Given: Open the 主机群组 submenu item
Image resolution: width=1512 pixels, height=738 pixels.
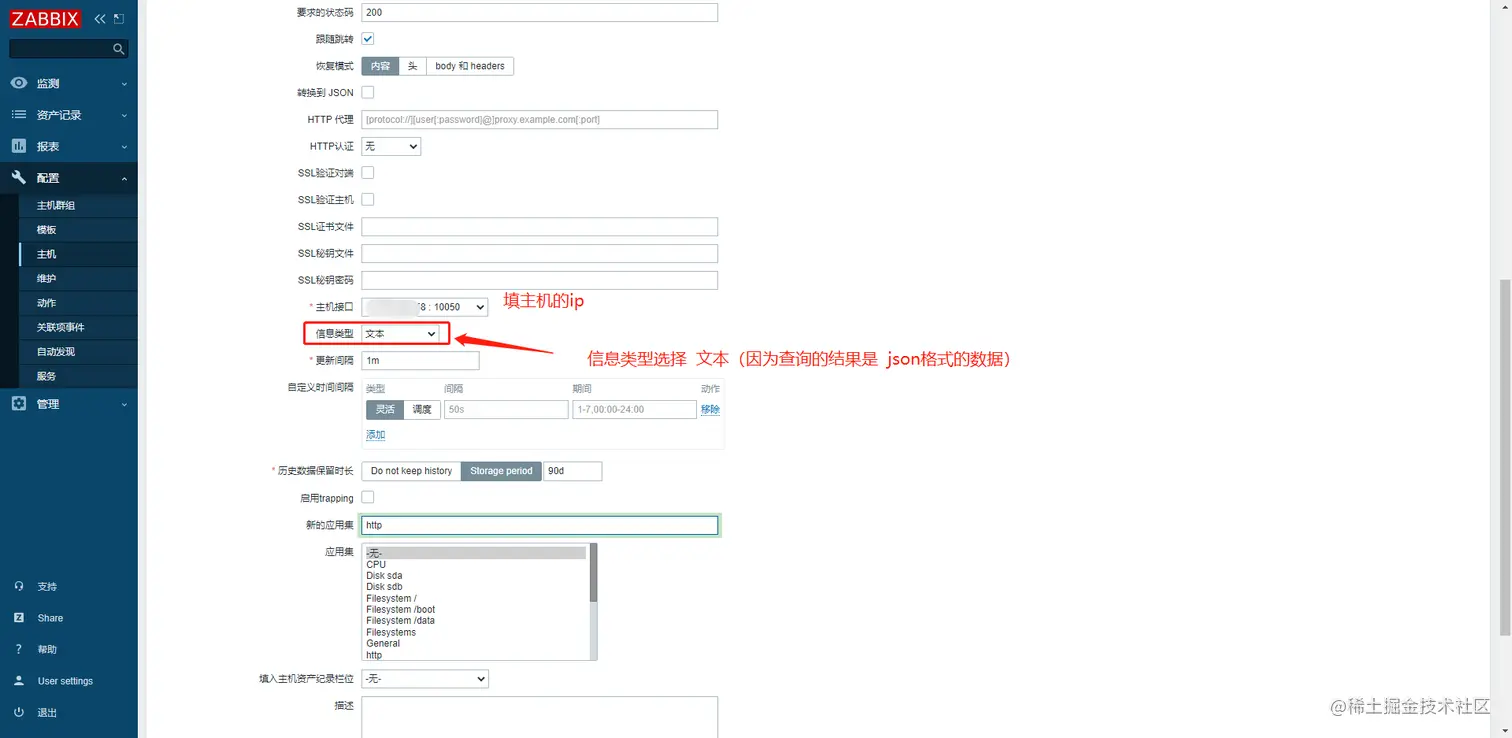Looking at the screenshot, I should click(78, 205).
